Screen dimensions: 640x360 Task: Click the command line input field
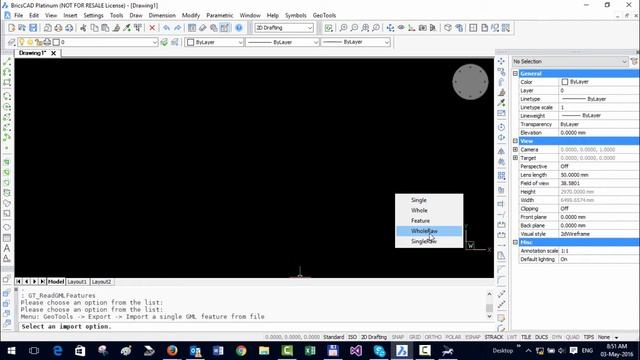tap(256, 327)
